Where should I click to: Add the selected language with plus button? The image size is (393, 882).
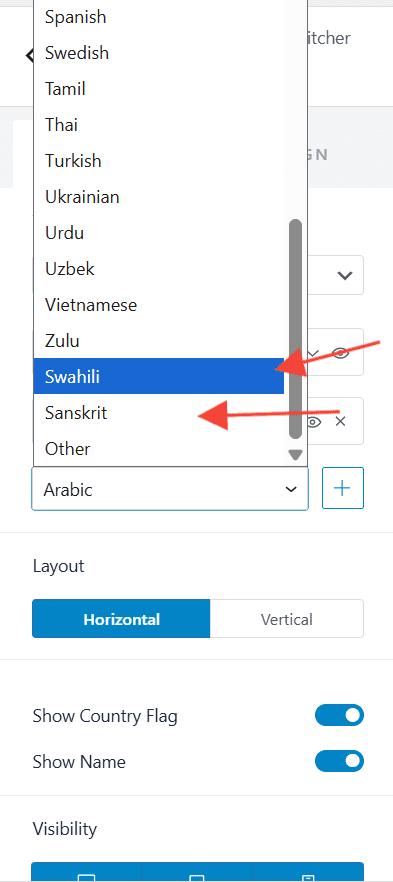coord(342,488)
